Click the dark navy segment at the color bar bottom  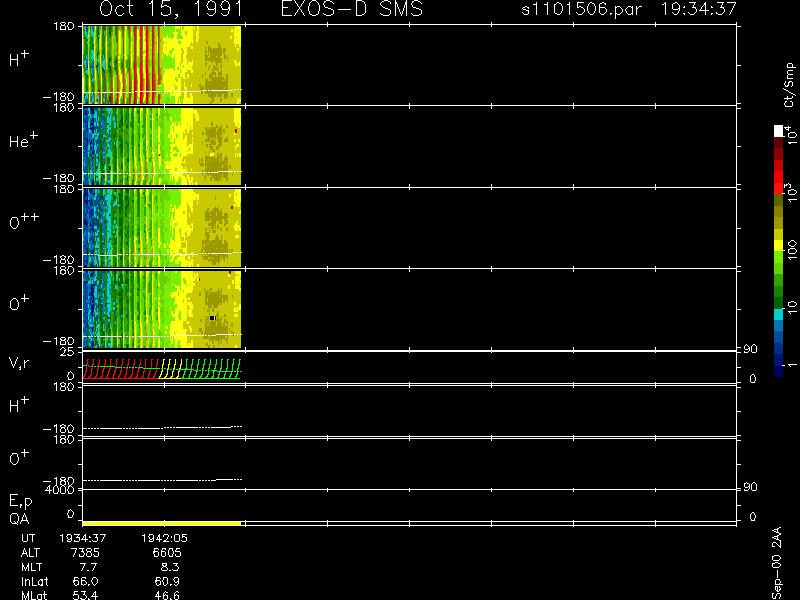[x=779, y=371]
